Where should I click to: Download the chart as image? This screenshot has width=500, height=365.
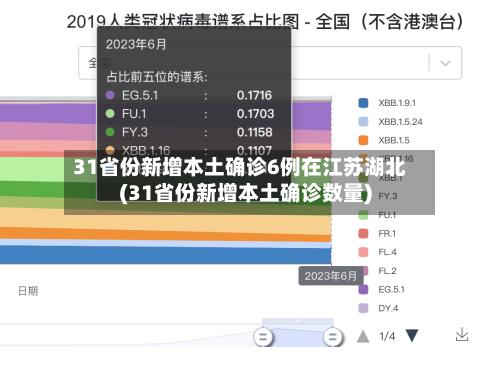click(x=462, y=335)
